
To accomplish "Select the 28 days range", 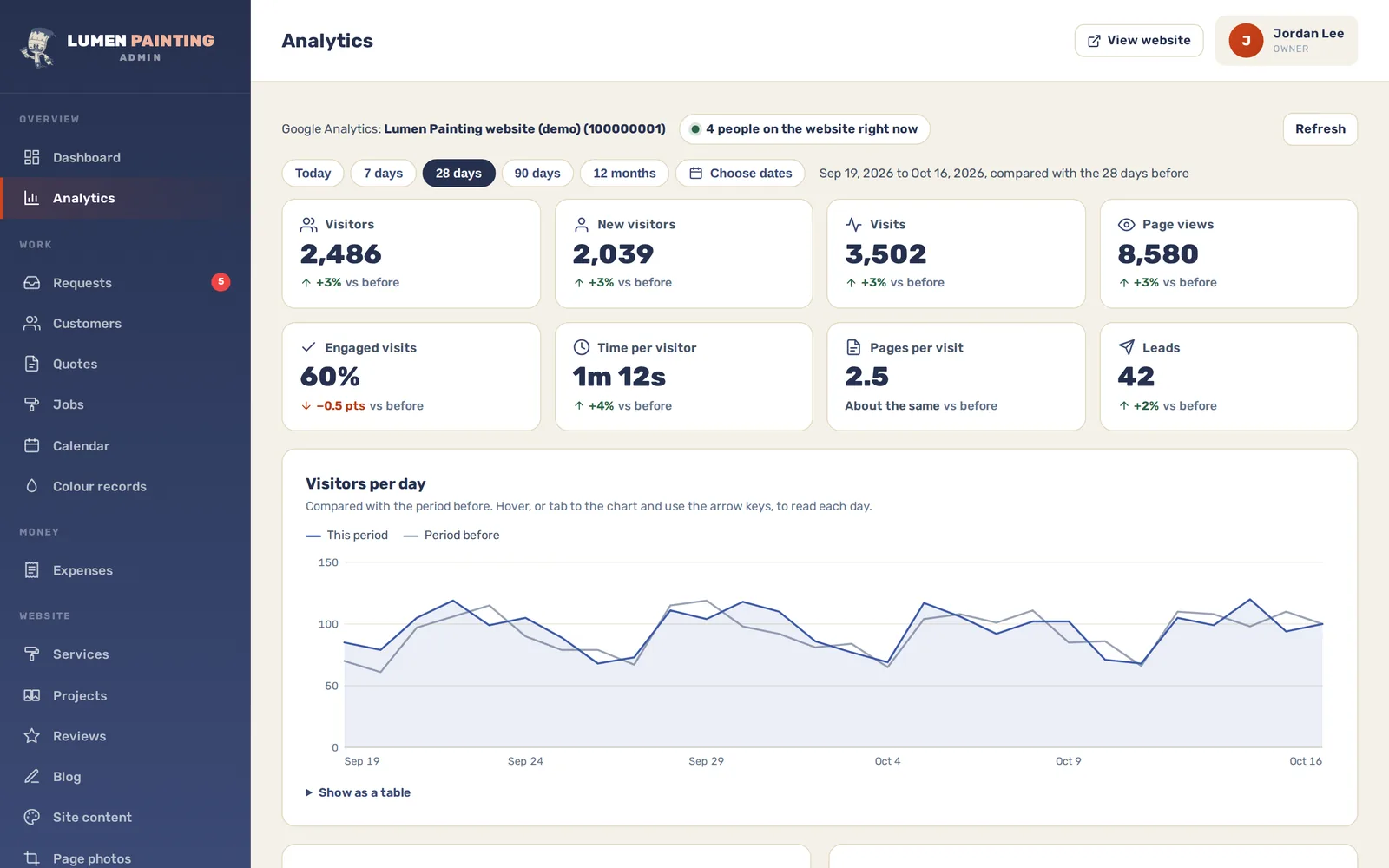I will point(458,173).
